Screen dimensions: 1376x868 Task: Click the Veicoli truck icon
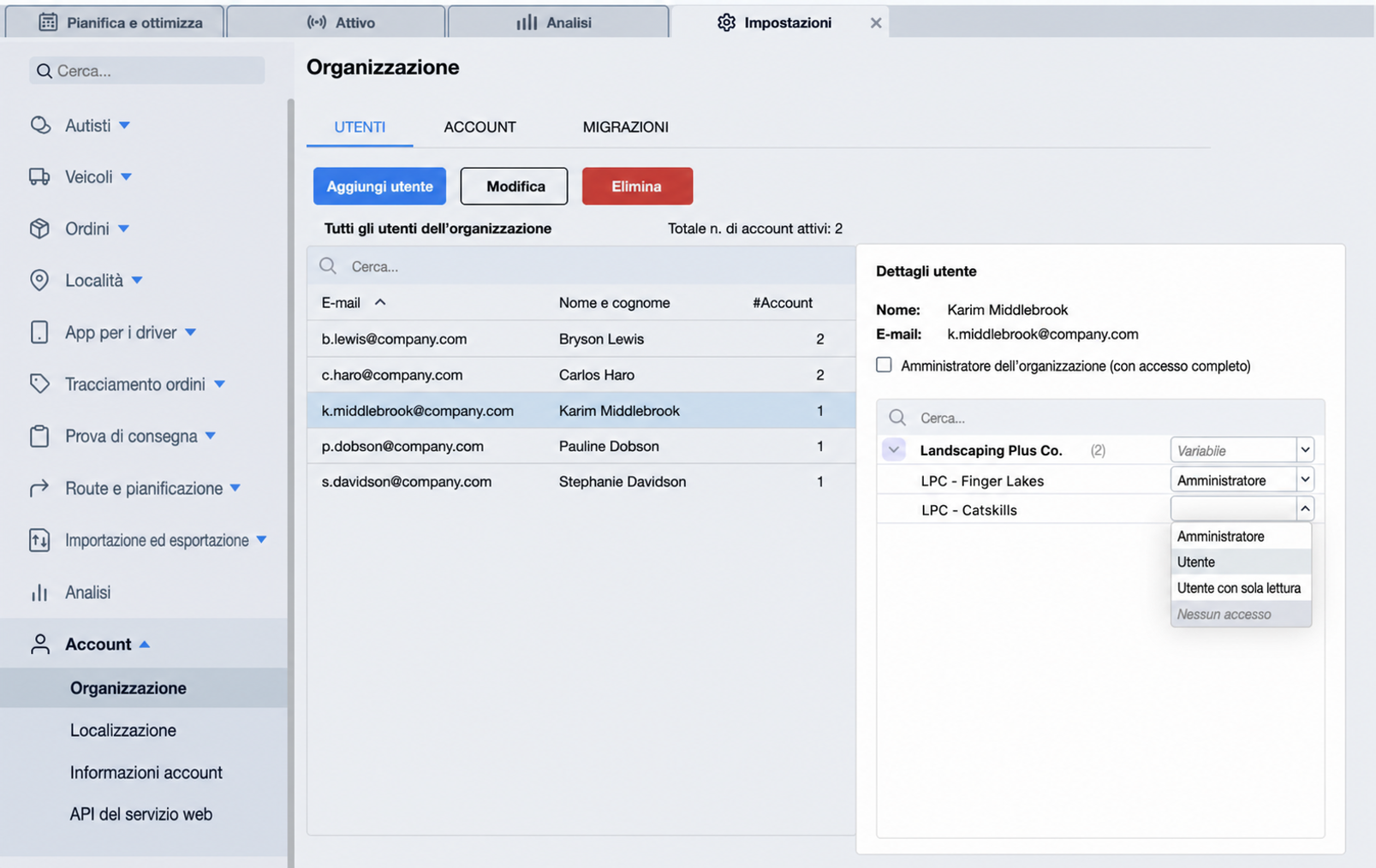point(39,177)
